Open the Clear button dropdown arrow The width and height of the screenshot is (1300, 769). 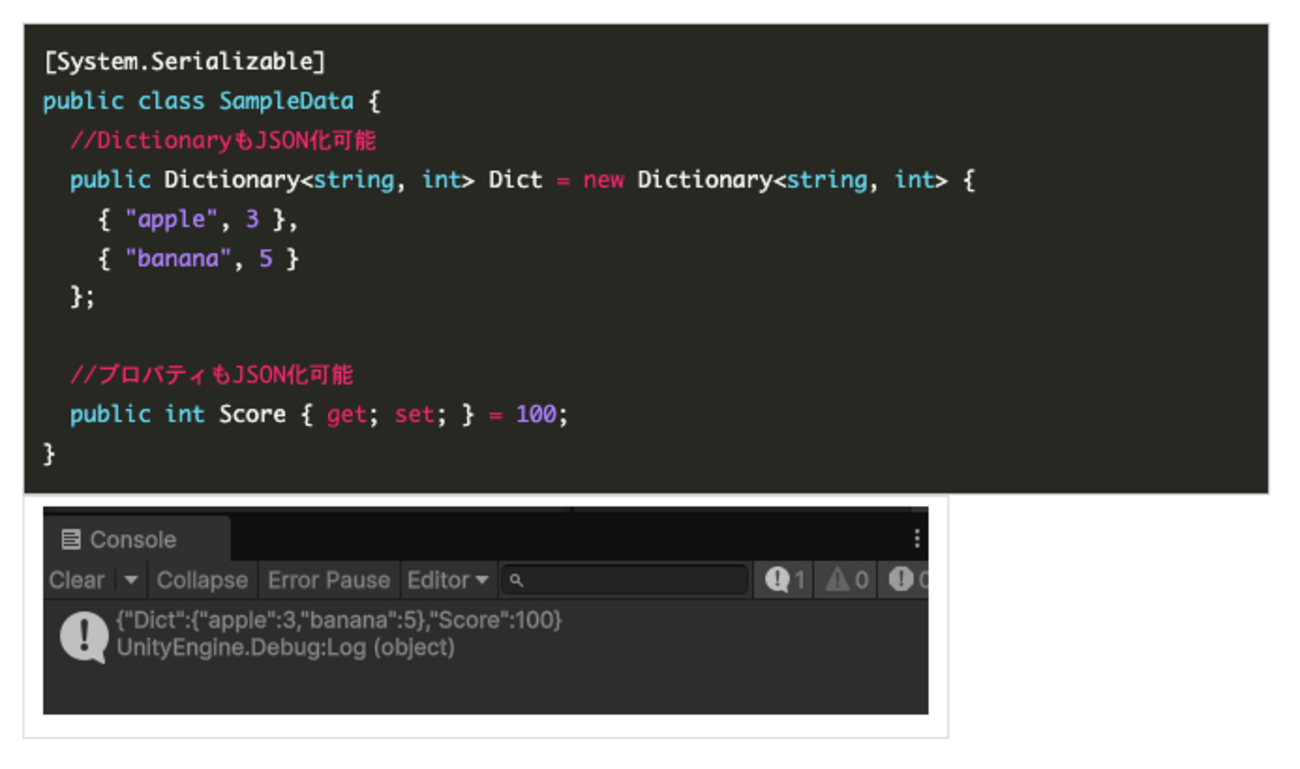coord(131,579)
